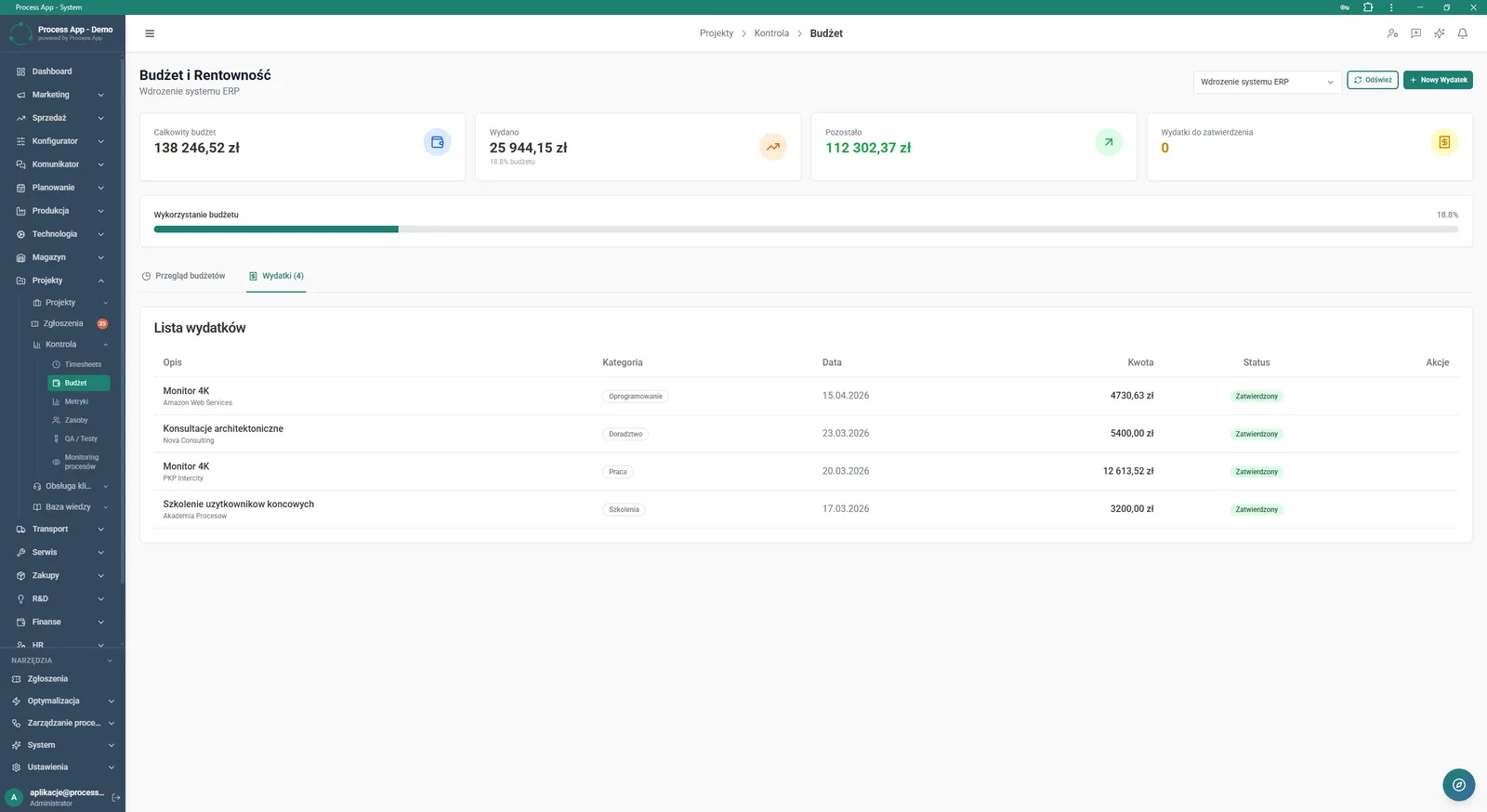Click the Konfigurator sliders icon
Screen dimensions: 1487x812
(20, 141)
